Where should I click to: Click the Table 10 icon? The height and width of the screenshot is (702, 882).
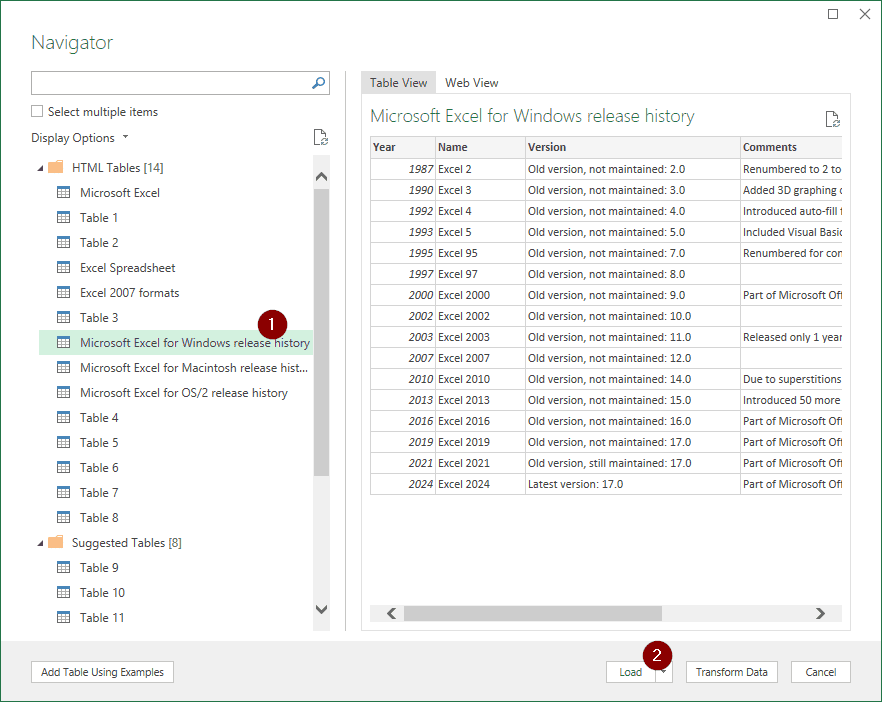tap(64, 592)
